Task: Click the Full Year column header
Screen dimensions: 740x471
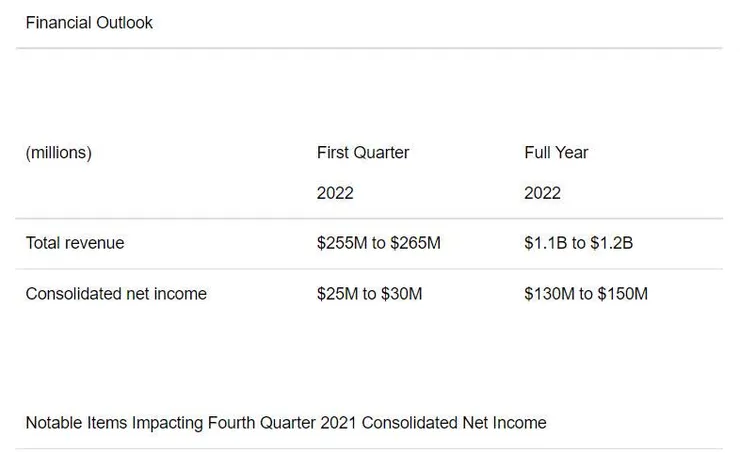Action: [x=556, y=153]
